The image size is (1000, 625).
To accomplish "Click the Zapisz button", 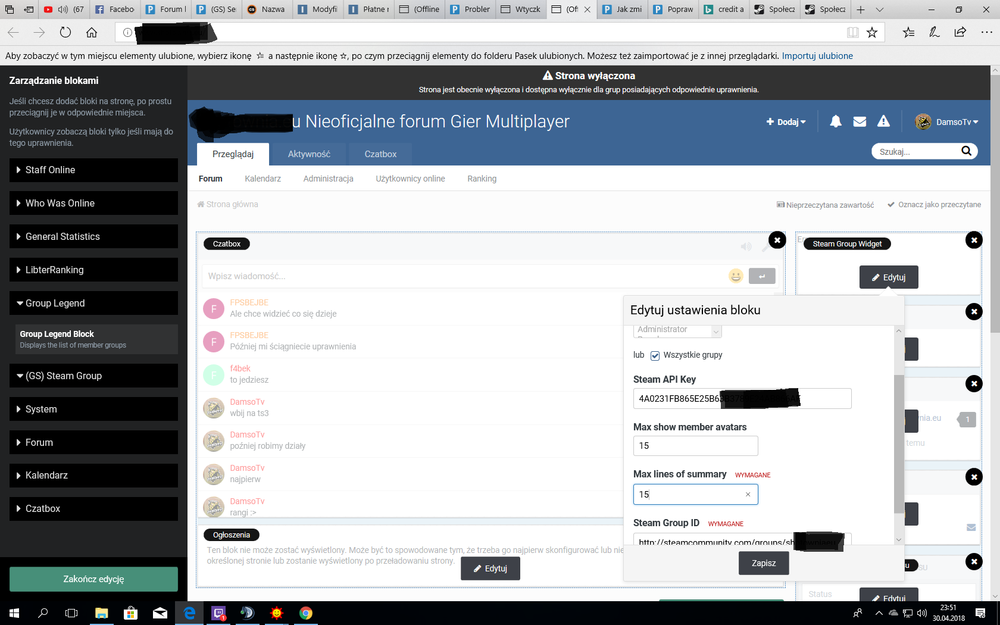I will pyautogui.click(x=763, y=563).
